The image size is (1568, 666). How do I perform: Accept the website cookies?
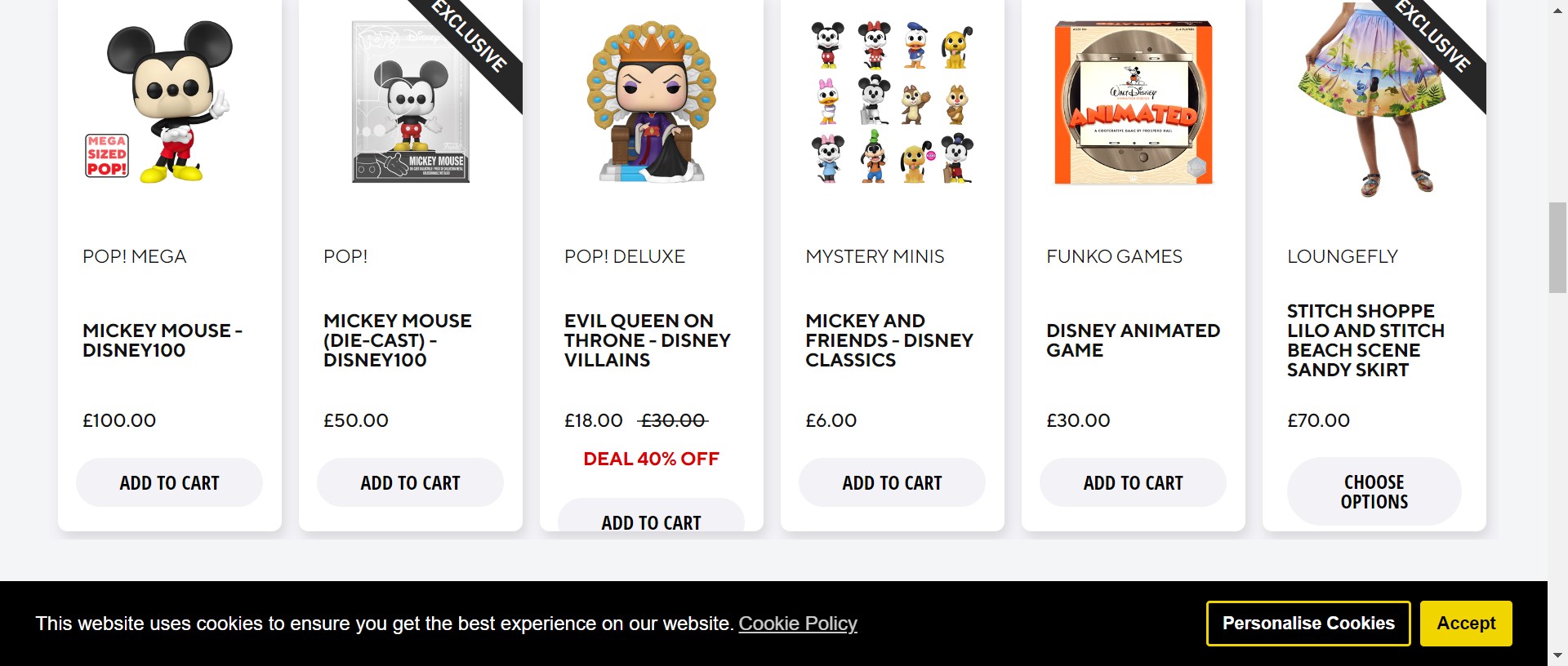point(1466,624)
